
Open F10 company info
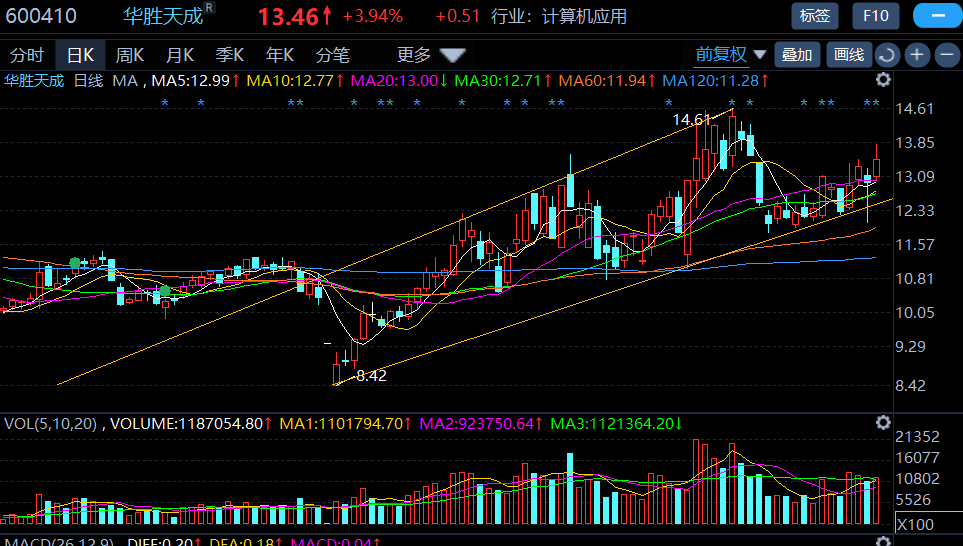click(x=876, y=16)
